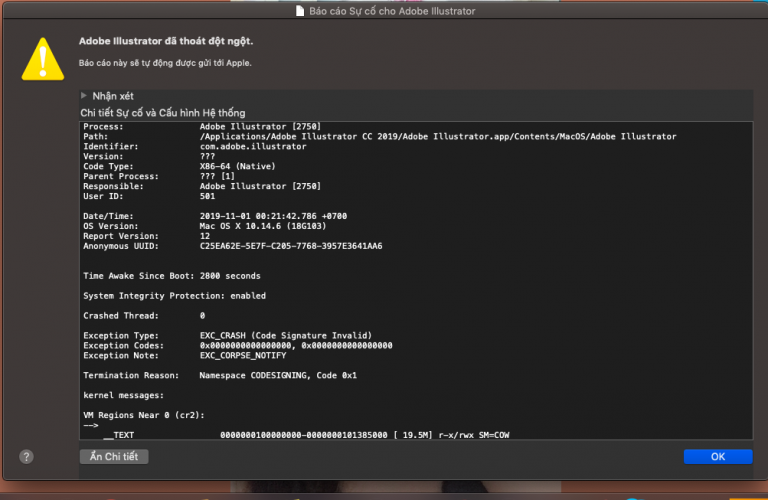The image size is (768, 500).
Task: Click the Ẩn Chi tiết button
Action: point(114,456)
